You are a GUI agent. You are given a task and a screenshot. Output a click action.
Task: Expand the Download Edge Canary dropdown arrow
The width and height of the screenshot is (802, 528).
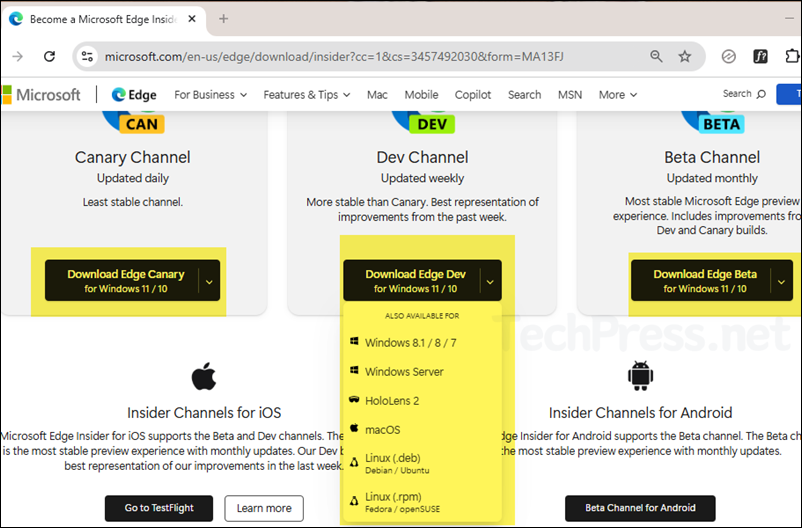pos(209,281)
